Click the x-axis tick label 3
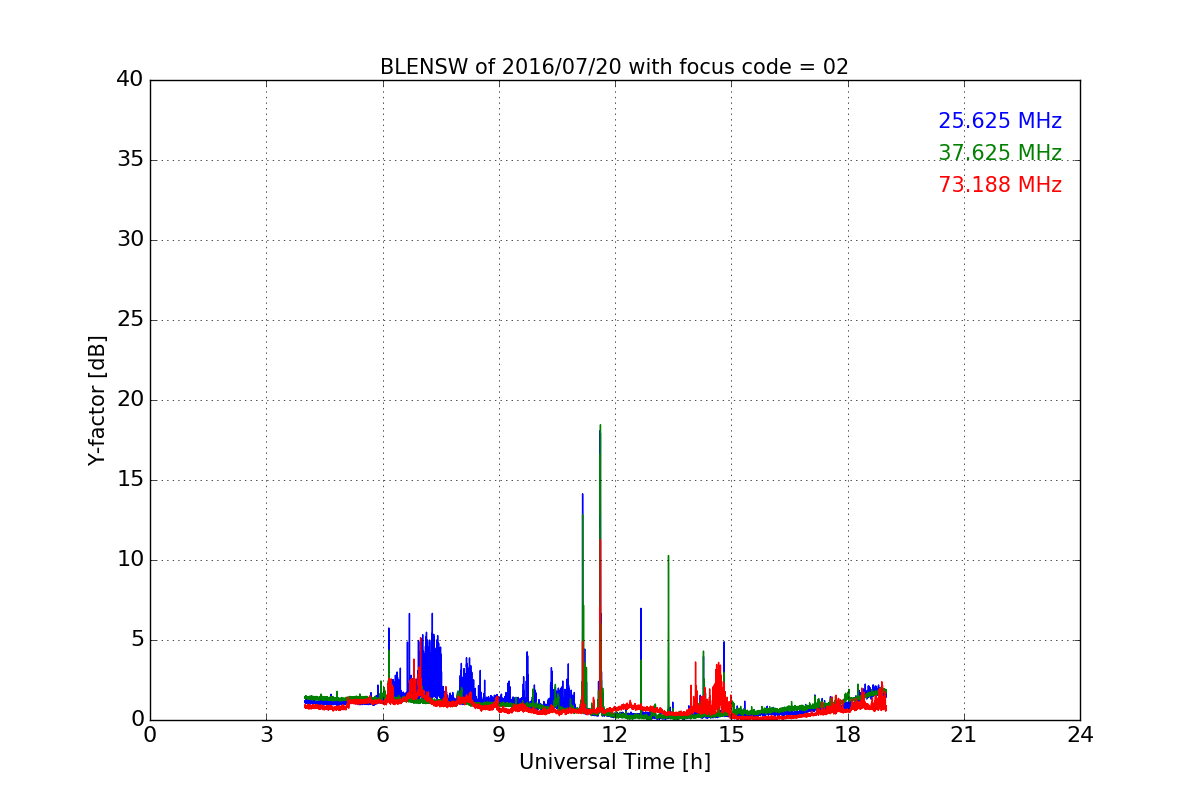 [266, 734]
